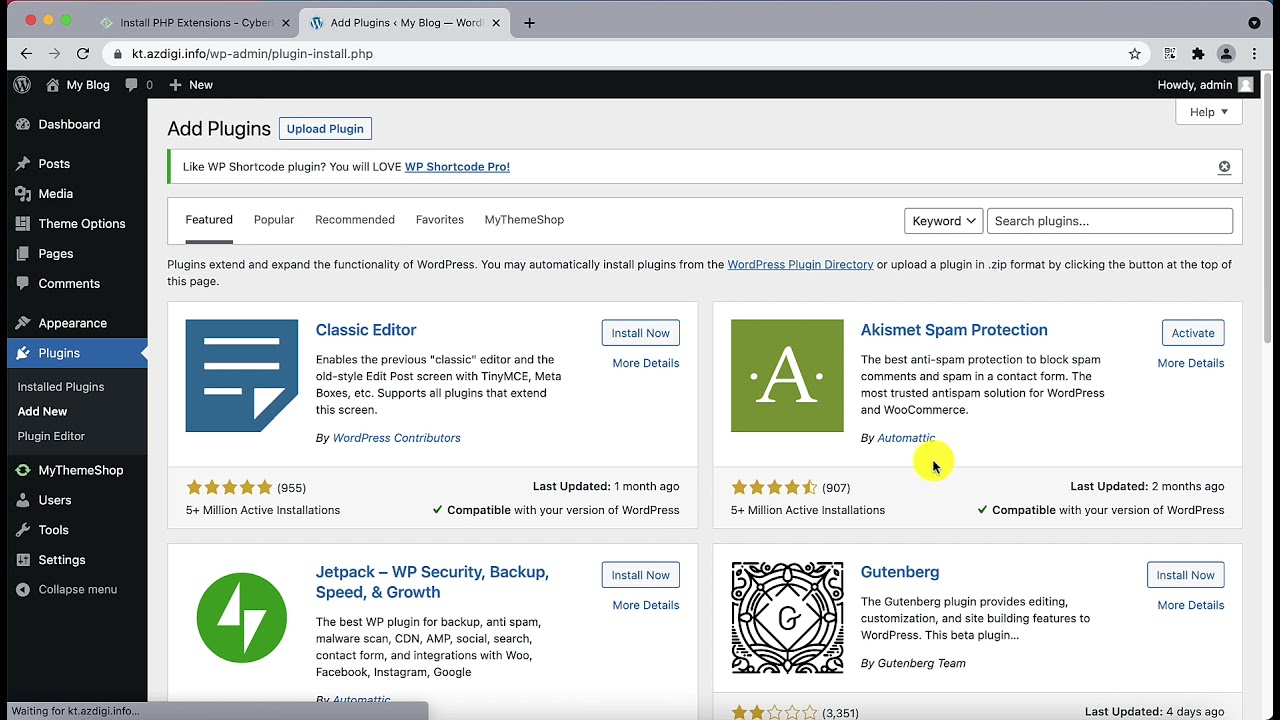This screenshot has width=1280, height=720.
Task: Open the Automattic author link under Akismet
Action: tap(906, 438)
